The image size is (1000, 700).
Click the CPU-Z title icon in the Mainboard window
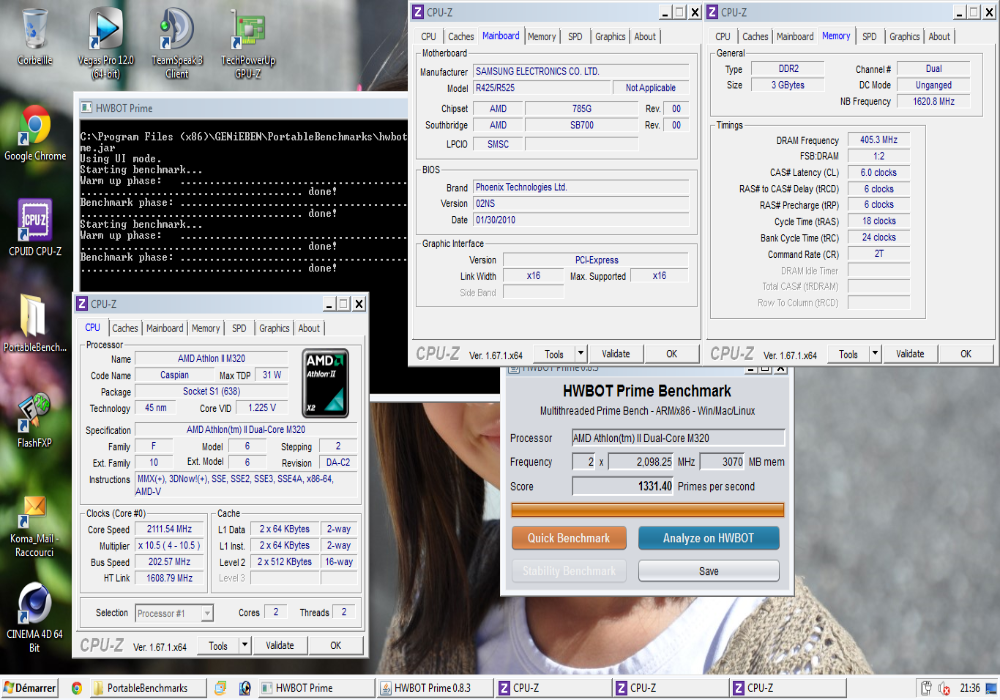[x=418, y=12]
